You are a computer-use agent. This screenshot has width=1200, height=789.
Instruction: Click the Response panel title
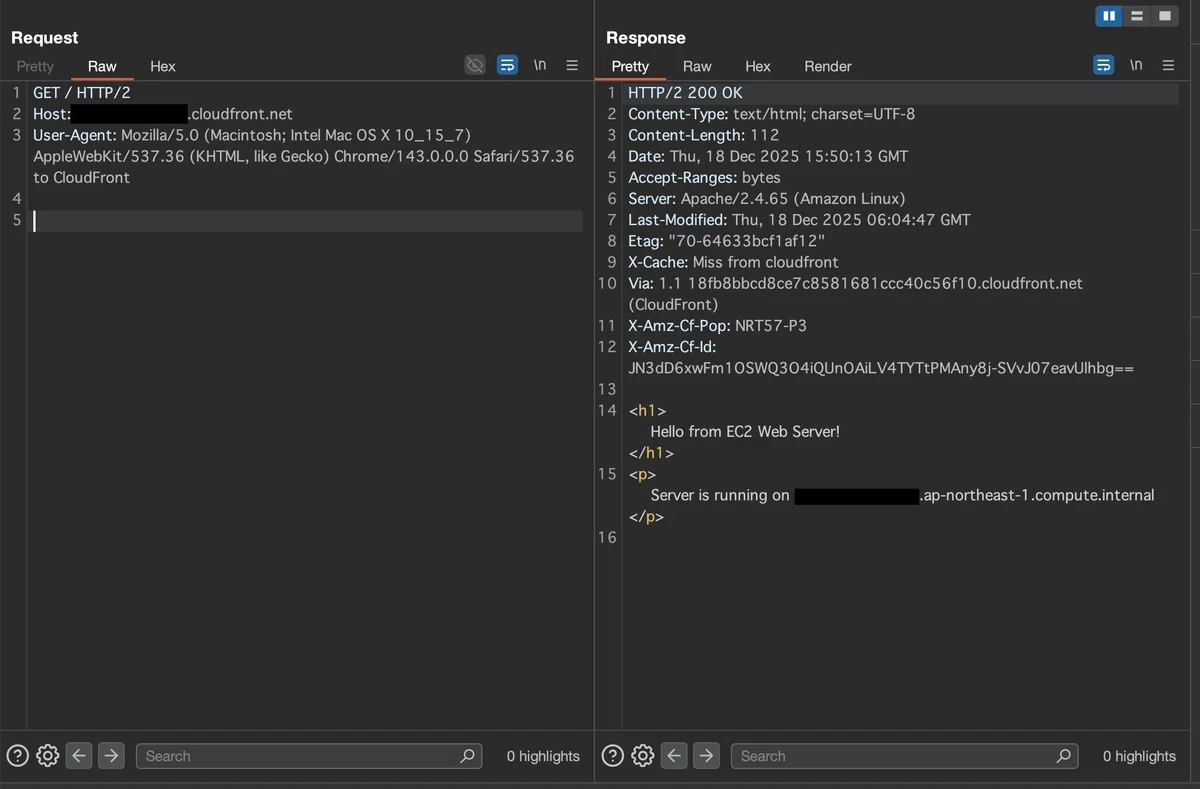point(646,38)
